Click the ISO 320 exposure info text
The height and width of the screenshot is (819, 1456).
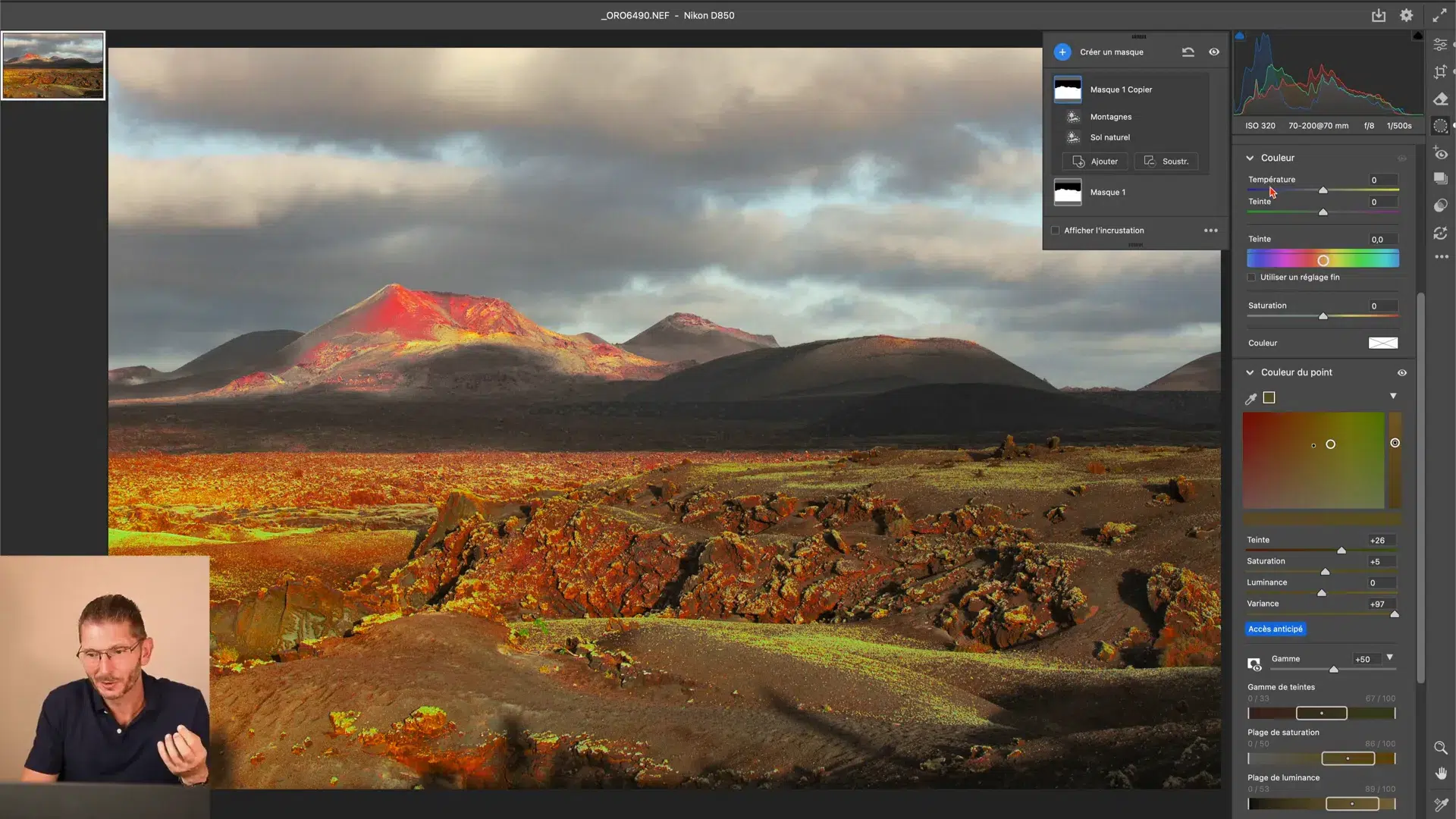[x=1260, y=126]
